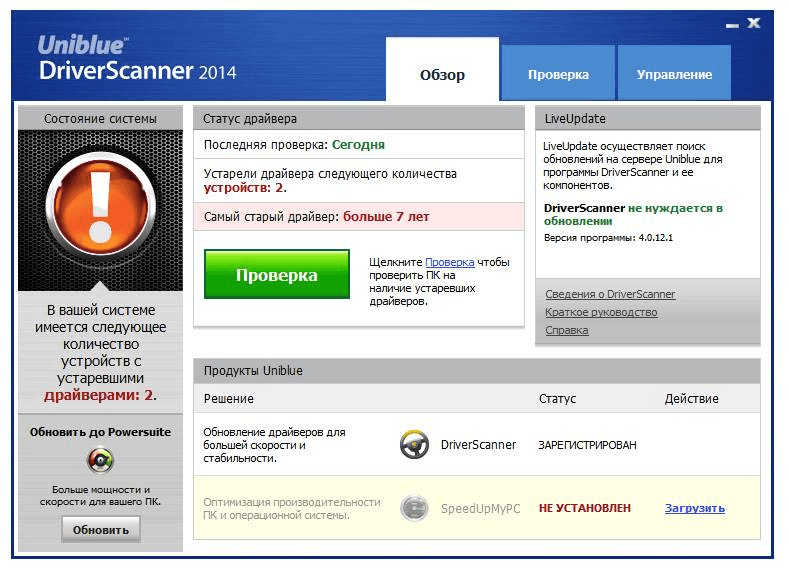The width and height of the screenshot is (789, 571).
Task: Click Оптимизация производительности ПК description
Action: click(x=292, y=509)
